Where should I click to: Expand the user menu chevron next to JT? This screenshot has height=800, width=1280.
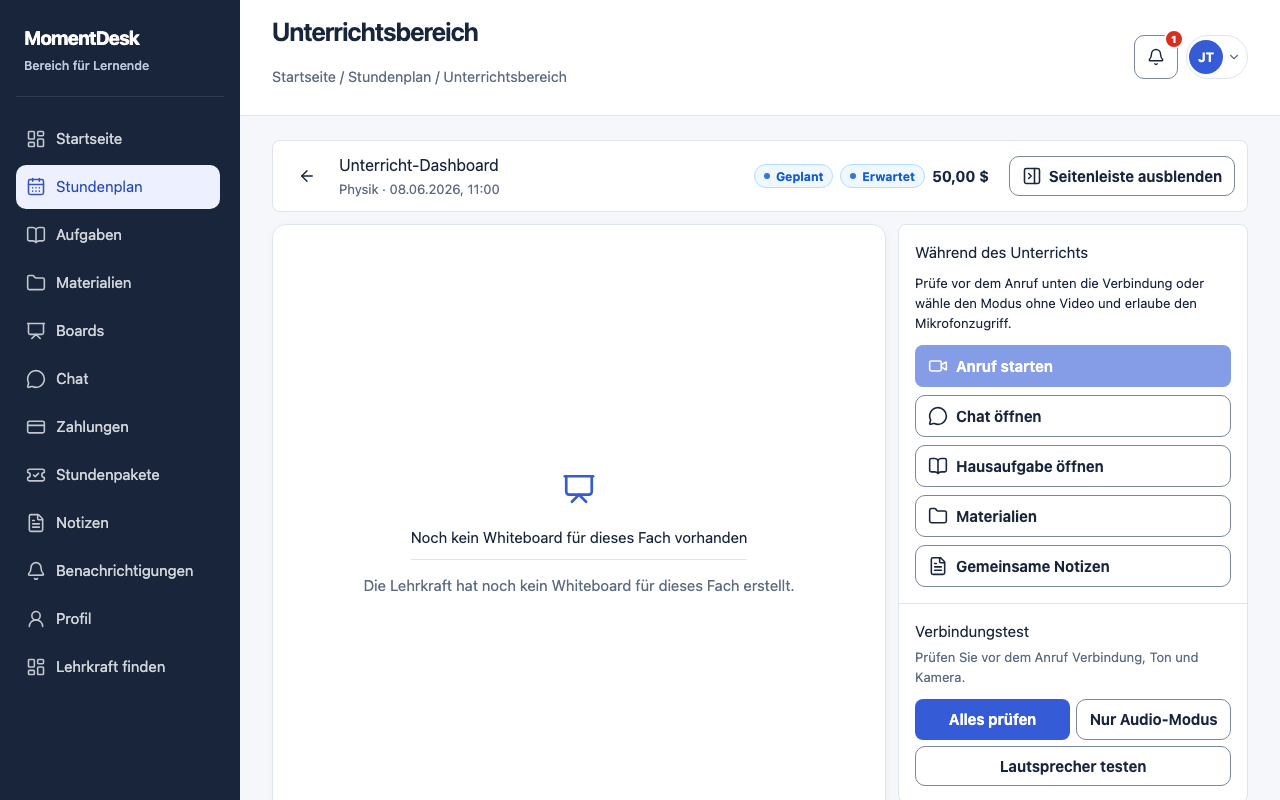pyautogui.click(x=1234, y=57)
